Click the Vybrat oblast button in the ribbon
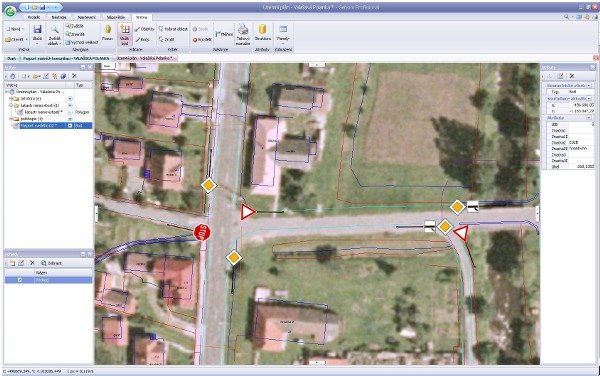This screenshot has width=600, height=376. 173,29
